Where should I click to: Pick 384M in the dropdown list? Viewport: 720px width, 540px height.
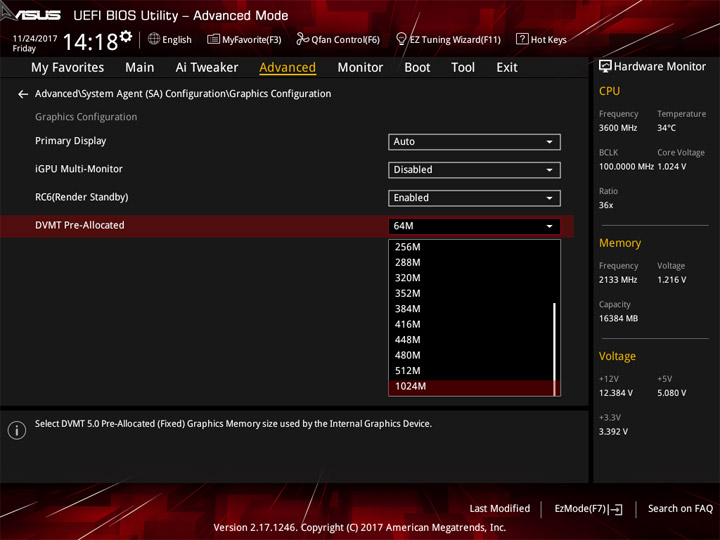(x=471, y=309)
